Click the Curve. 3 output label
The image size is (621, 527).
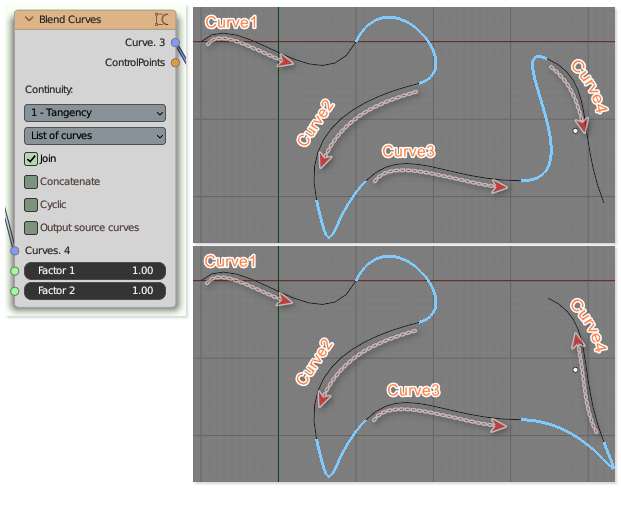tap(145, 42)
